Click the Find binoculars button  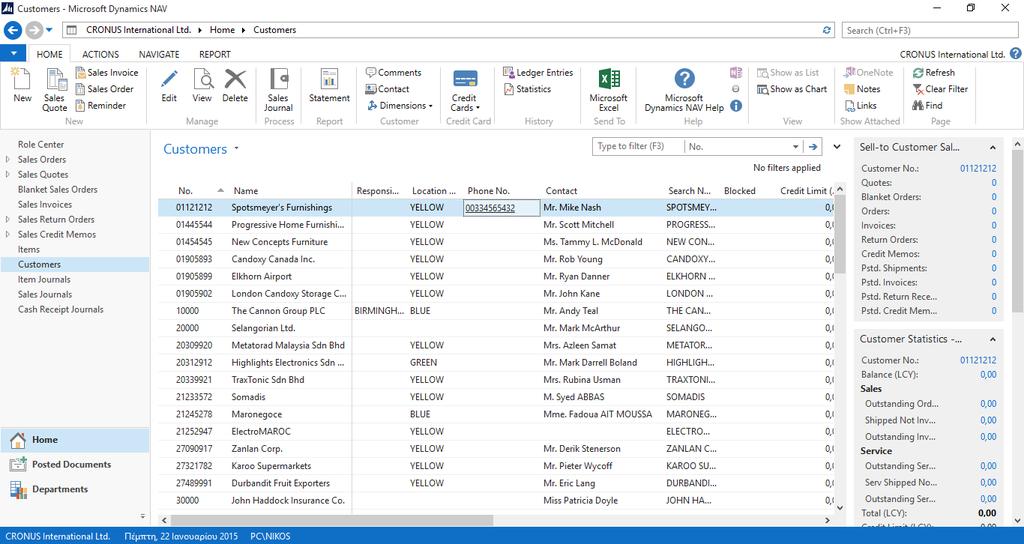(927, 105)
